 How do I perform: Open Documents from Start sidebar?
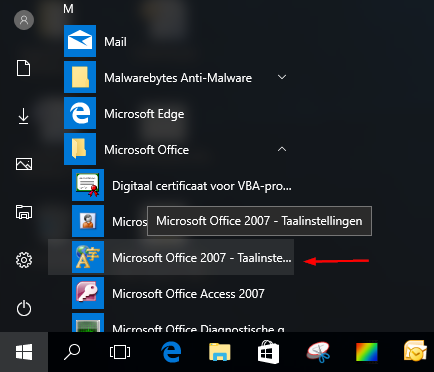pyautogui.click(x=24, y=68)
